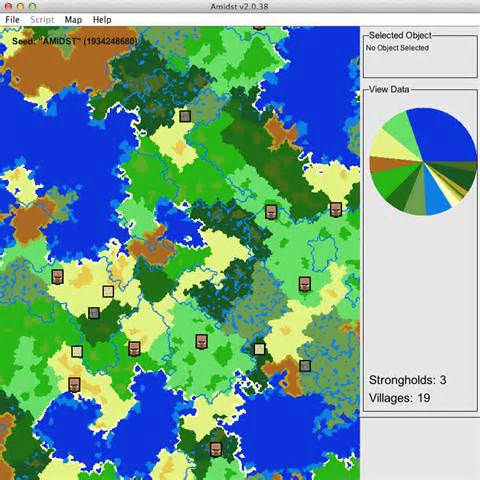Image resolution: width=480 pixels, height=480 pixels.
Task: Select the village icon on the southern forest island
Action: [216, 449]
